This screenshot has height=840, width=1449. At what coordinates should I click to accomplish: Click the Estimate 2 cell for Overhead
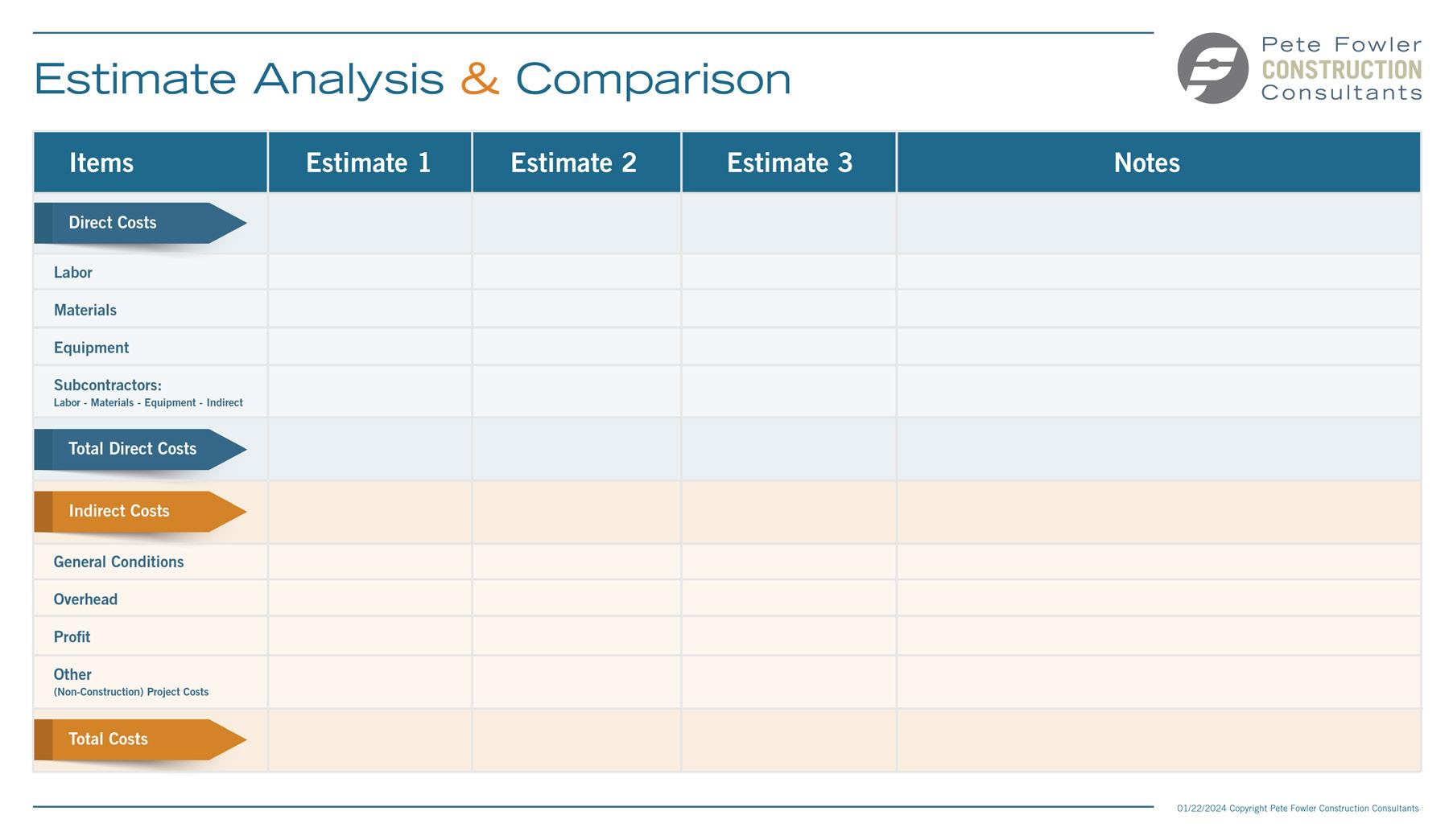[x=576, y=599]
